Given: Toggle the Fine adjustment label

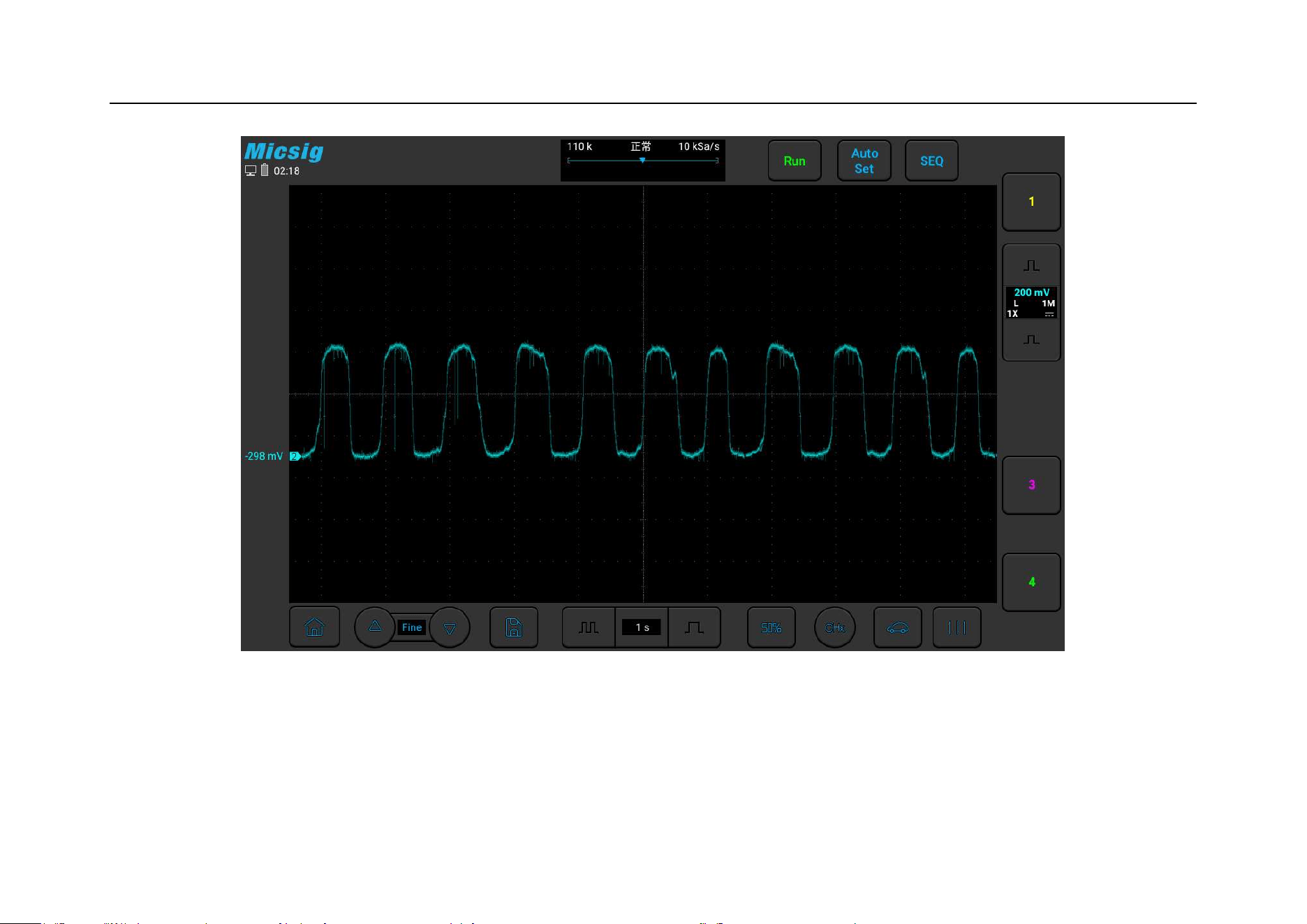Looking at the screenshot, I should (x=412, y=627).
